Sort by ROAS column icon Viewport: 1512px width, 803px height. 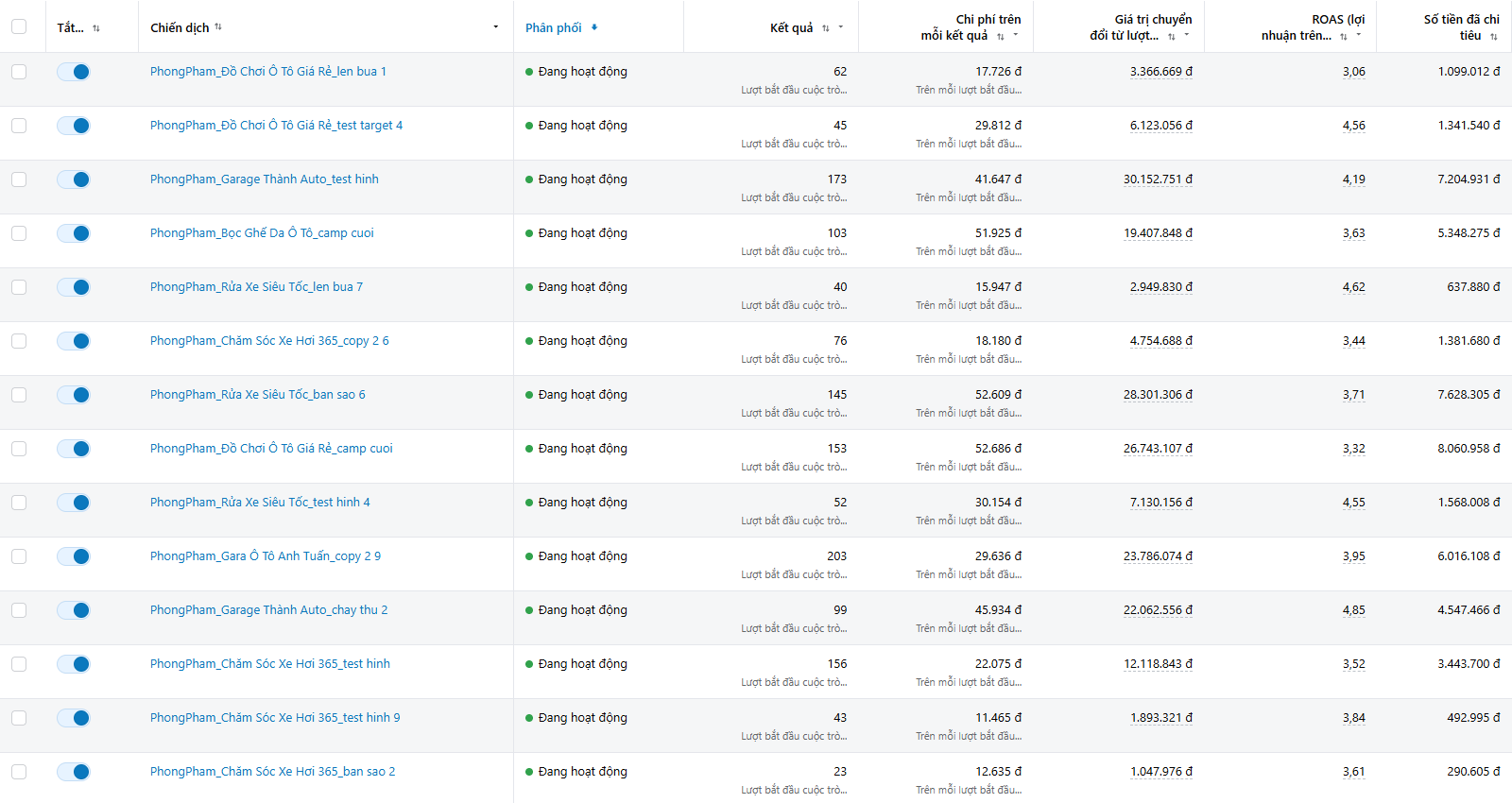click(1344, 36)
